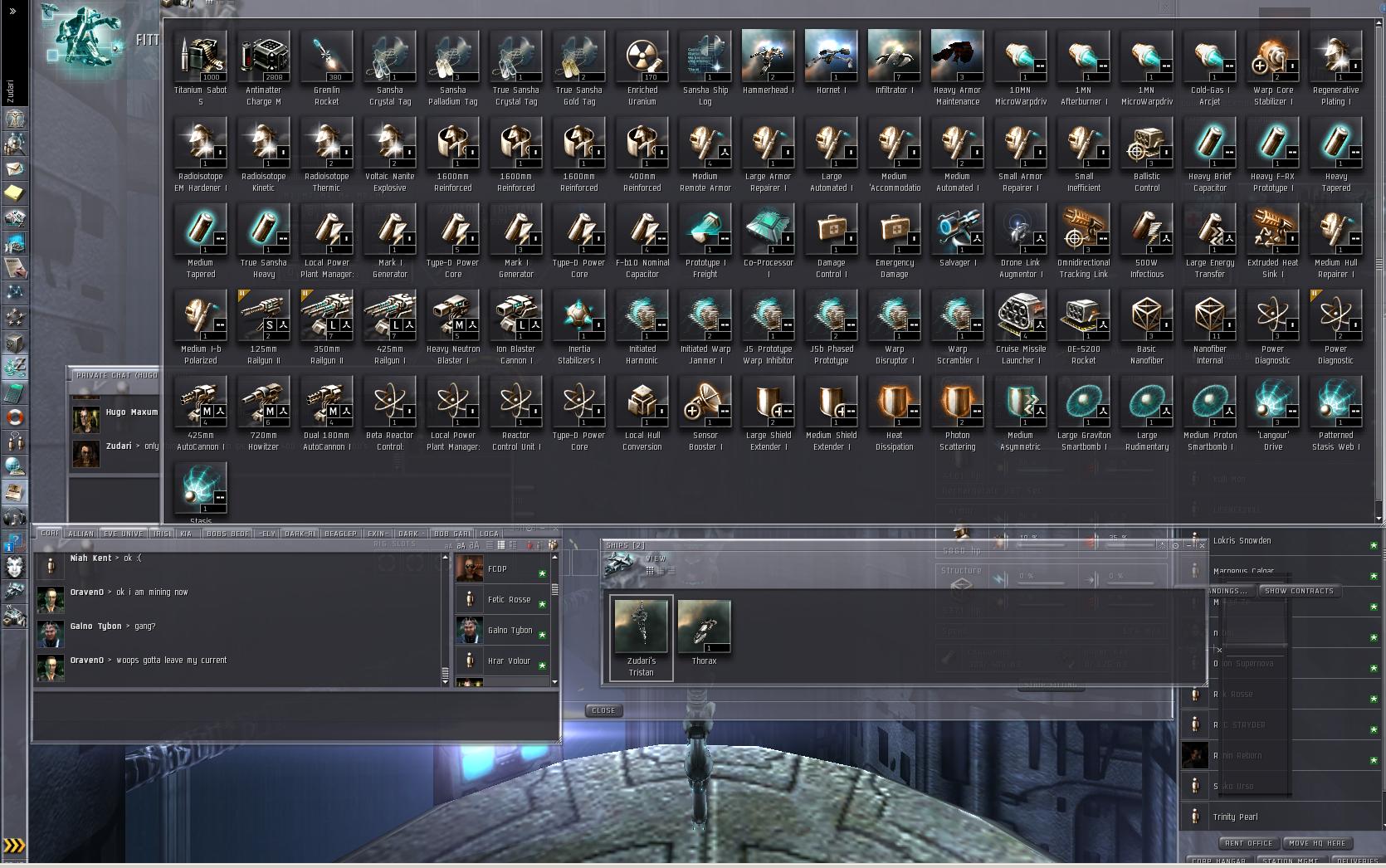Switch to the LOCA chat tab
Screen dimensions: 1386x868
coord(489,534)
